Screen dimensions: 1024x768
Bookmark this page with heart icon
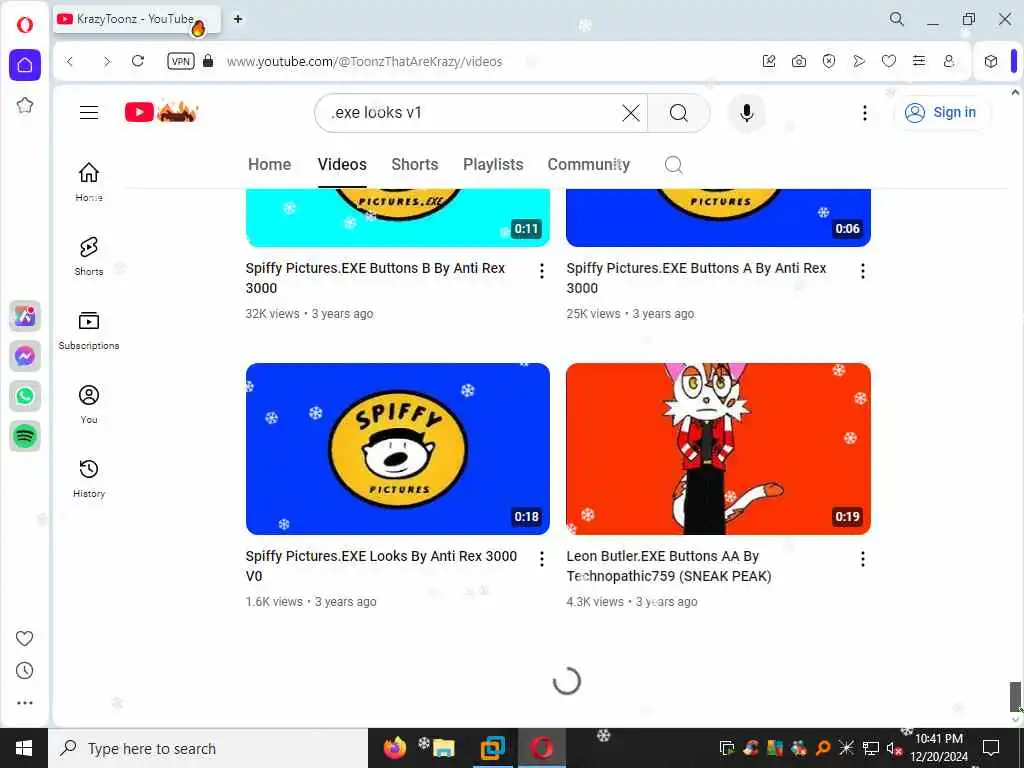889,61
